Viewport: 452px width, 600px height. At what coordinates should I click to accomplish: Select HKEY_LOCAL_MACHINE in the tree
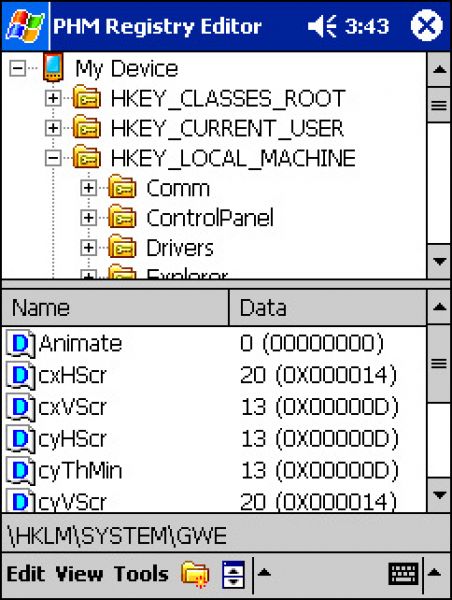(233, 158)
